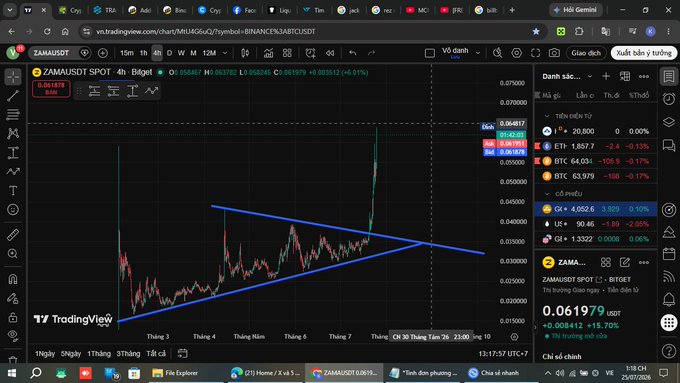Switch chart to fullscreen mode
The image size is (680, 383).
pyautogui.click(x=536, y=53)
